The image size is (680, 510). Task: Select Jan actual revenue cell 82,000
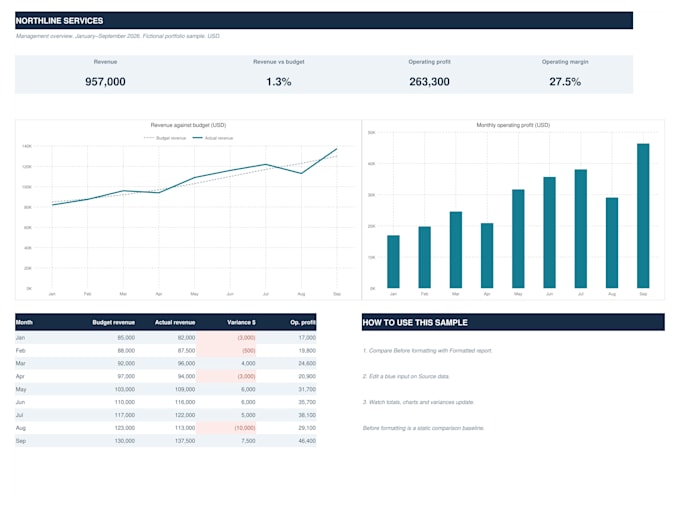[x=186, y=337]
